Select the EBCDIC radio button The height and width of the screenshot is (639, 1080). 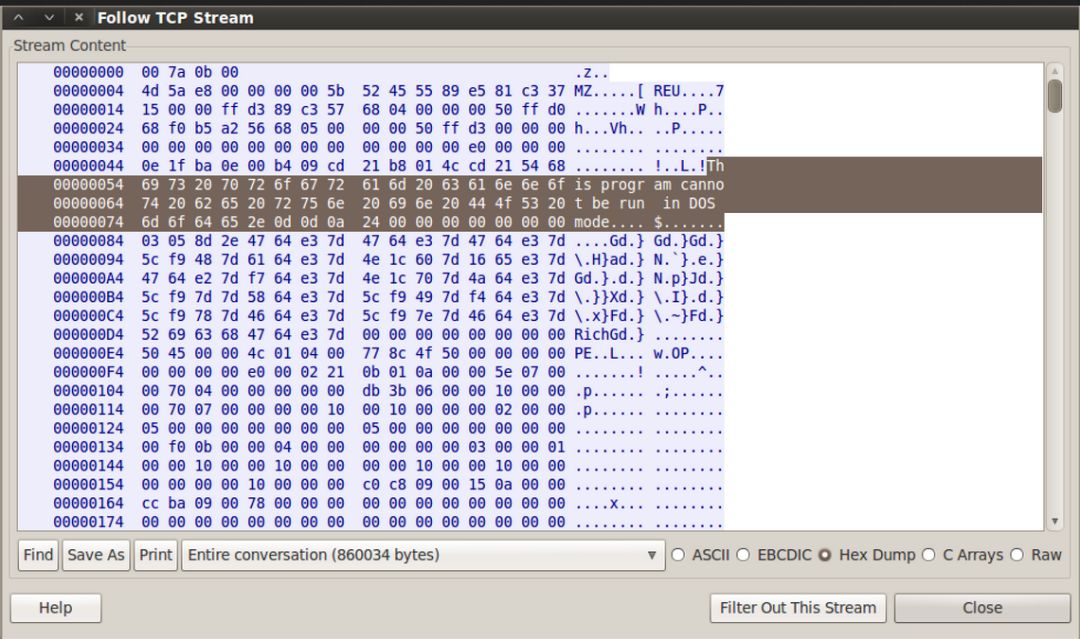click(x=743, y=555)
